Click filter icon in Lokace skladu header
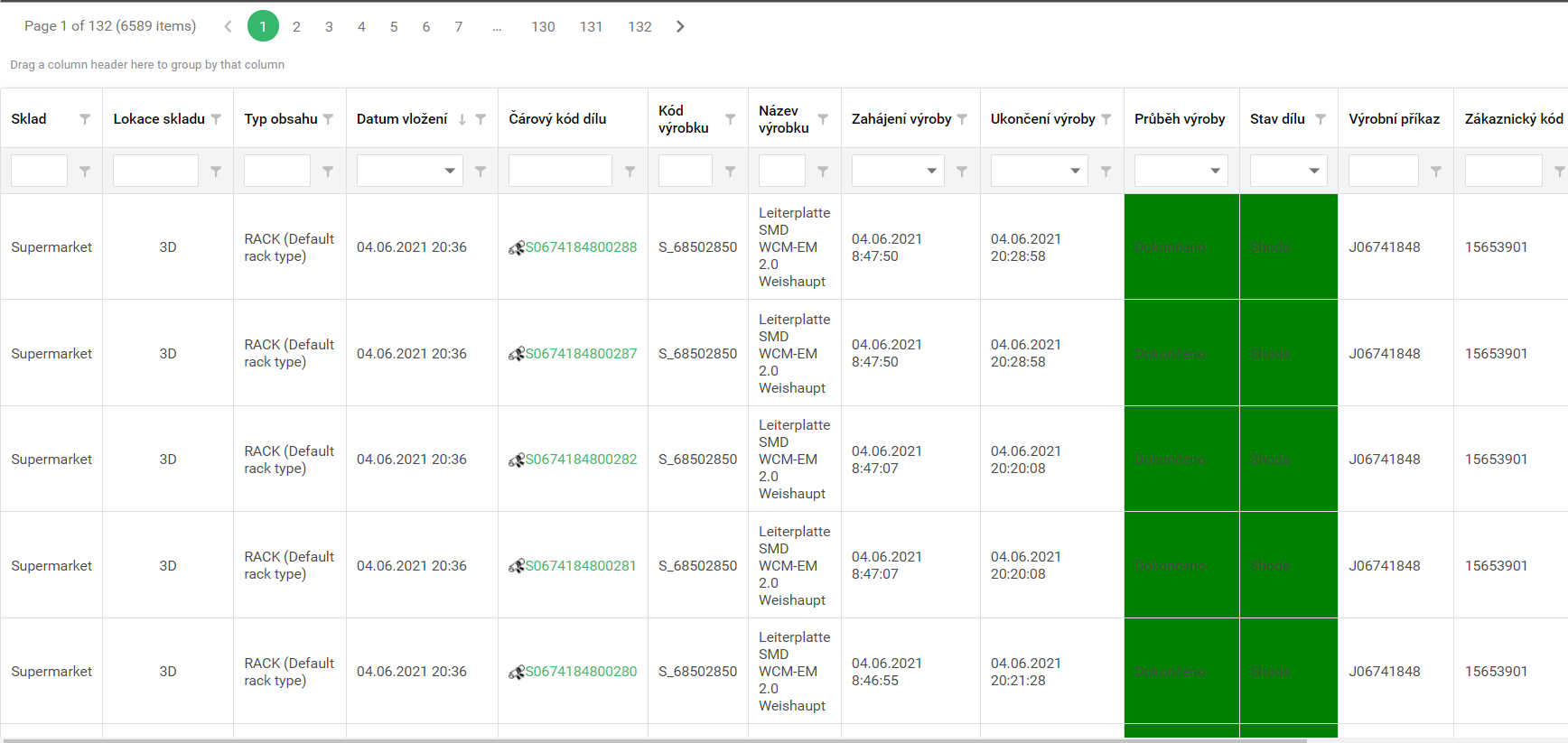 (216, 119)
